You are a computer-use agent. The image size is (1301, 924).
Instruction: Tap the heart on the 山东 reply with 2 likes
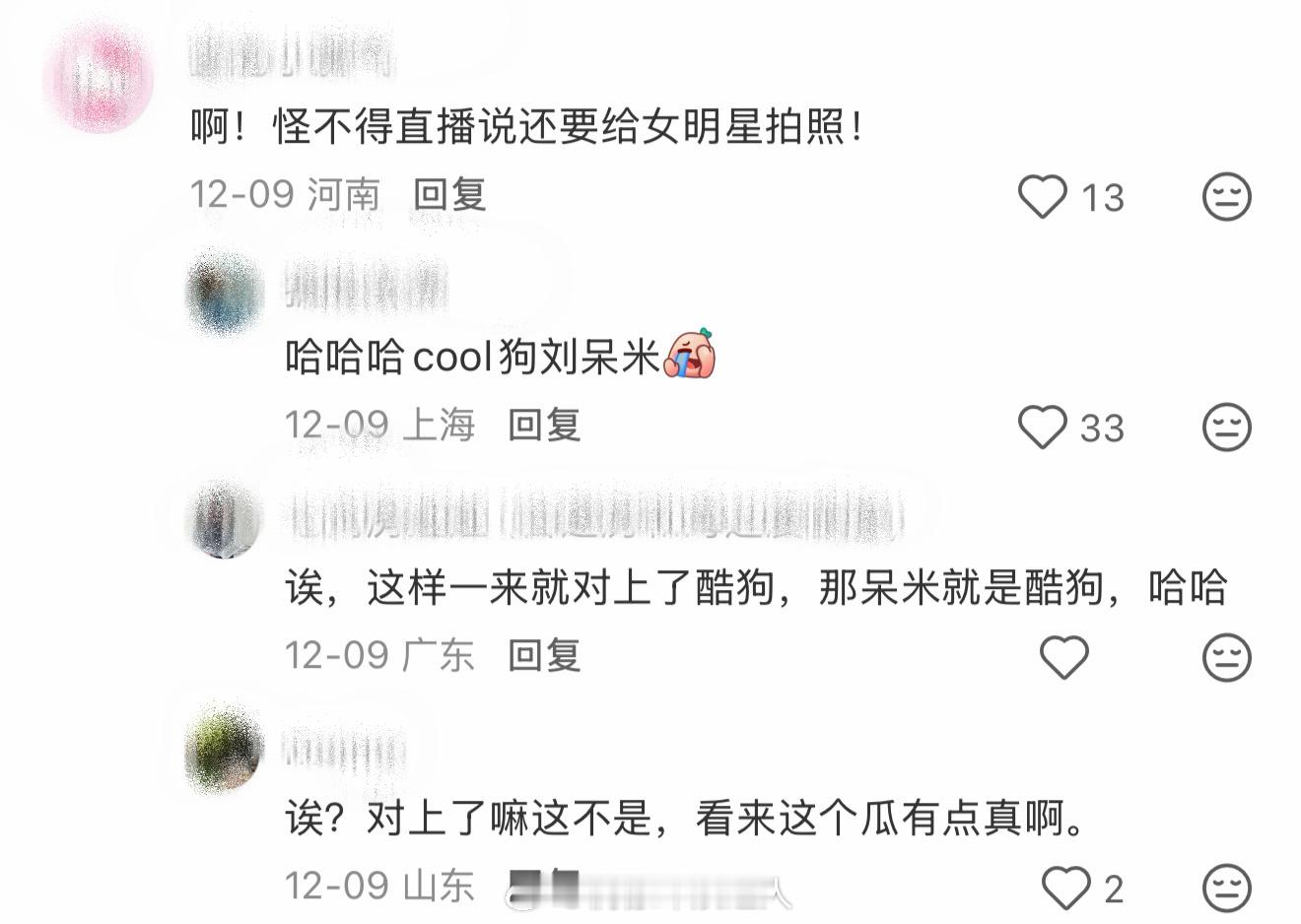(x=1066, y=888)
